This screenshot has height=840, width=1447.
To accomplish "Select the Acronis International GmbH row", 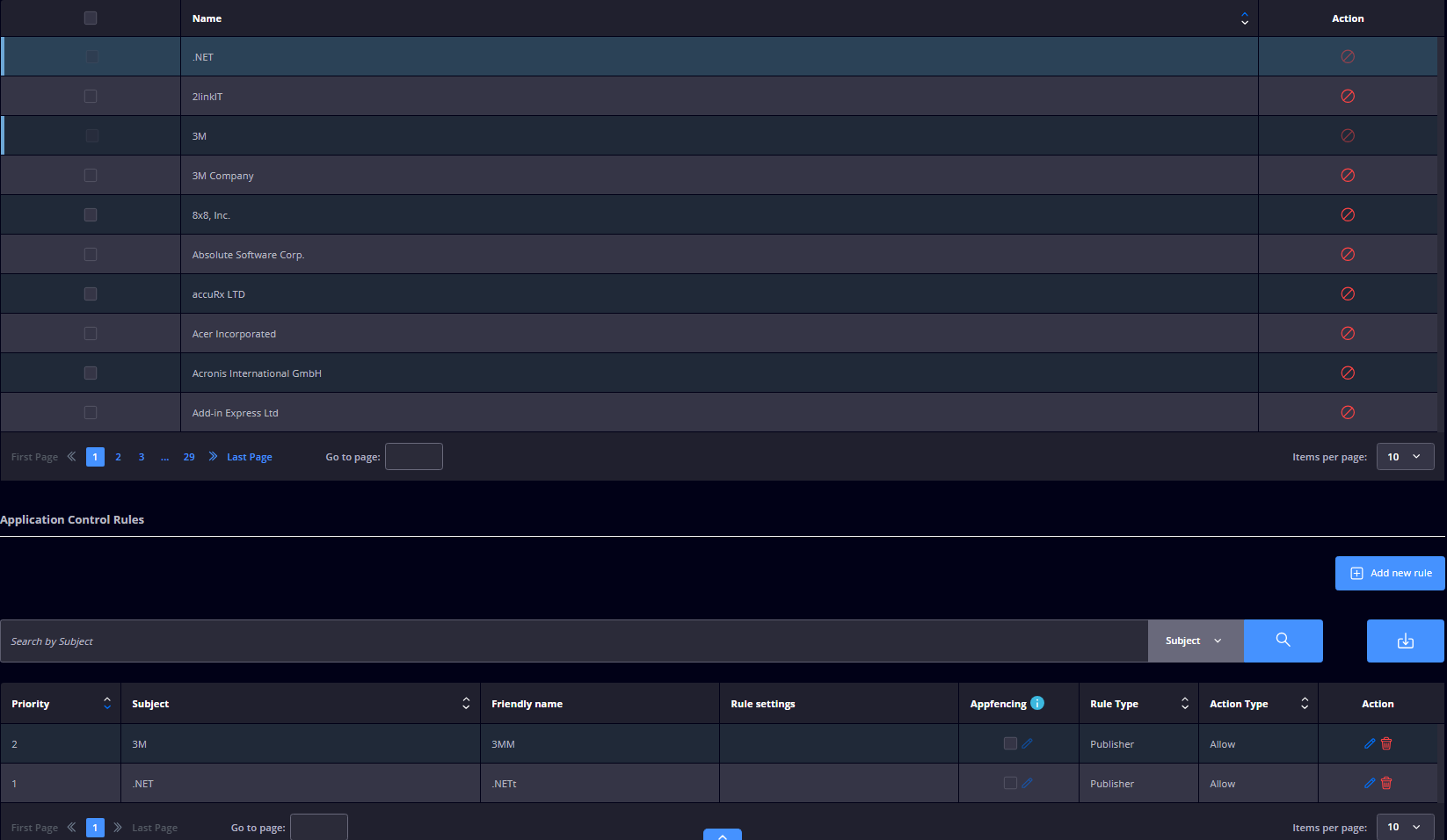I will [x=719, y=373].
